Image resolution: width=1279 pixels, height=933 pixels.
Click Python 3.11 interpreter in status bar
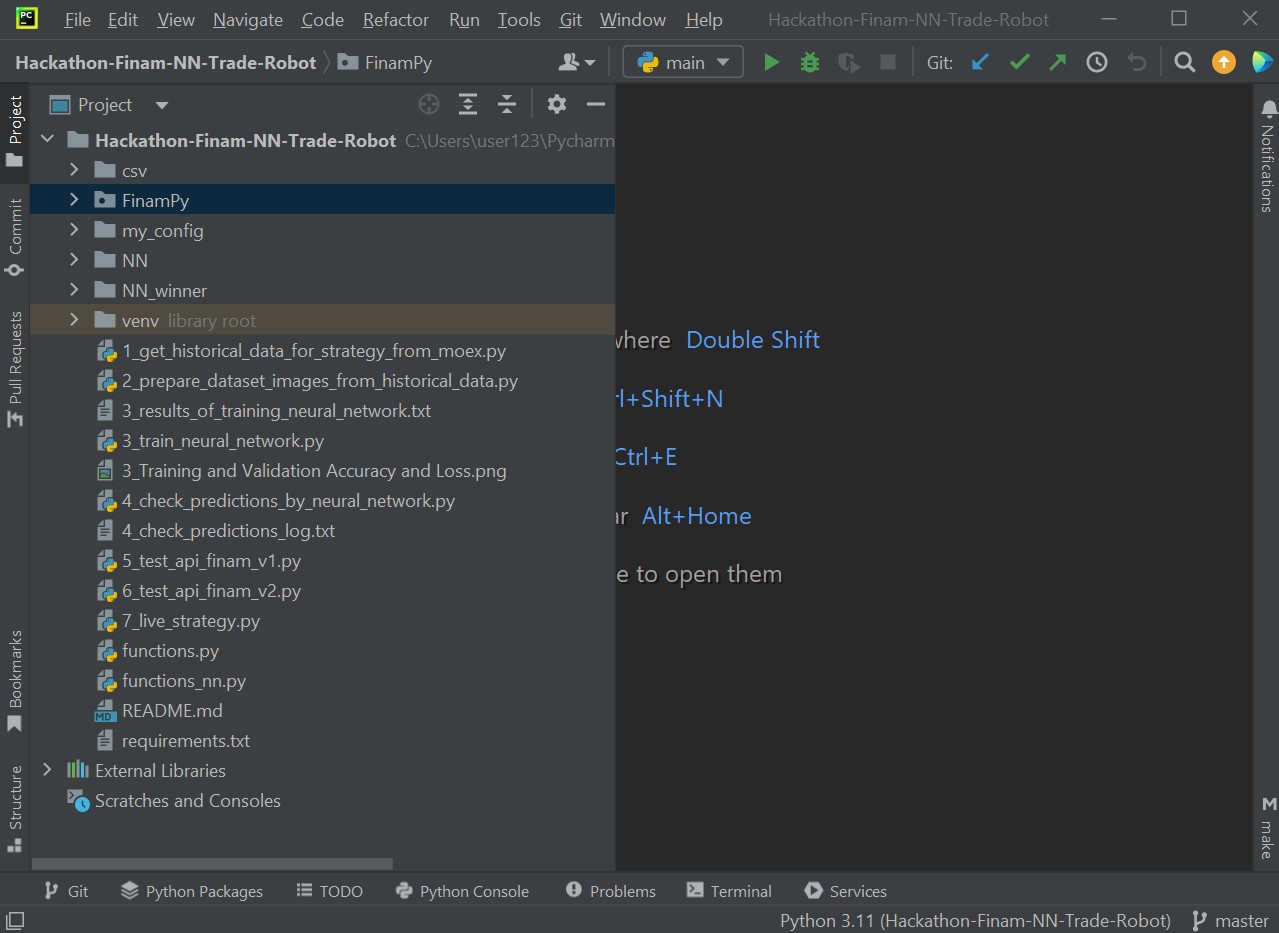975,920
